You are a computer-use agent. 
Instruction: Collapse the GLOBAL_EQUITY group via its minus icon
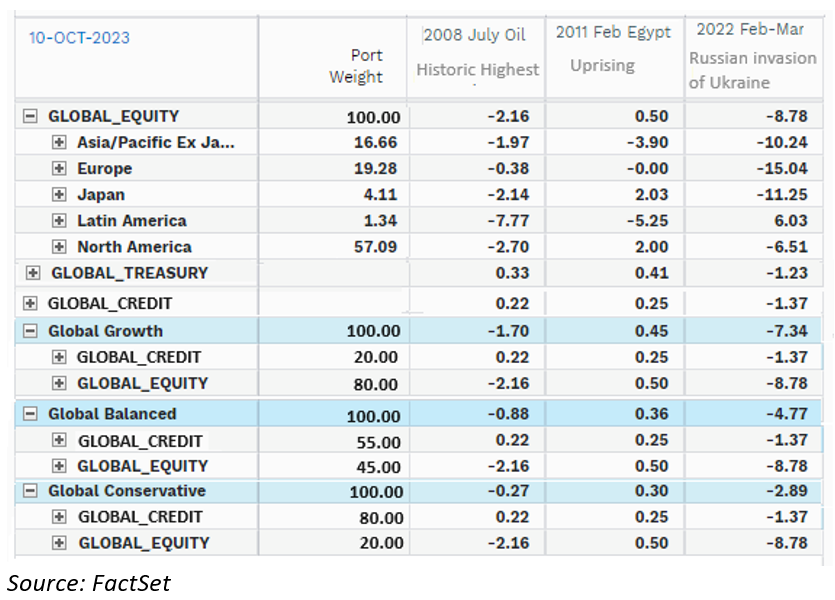(x=28, y=115)
